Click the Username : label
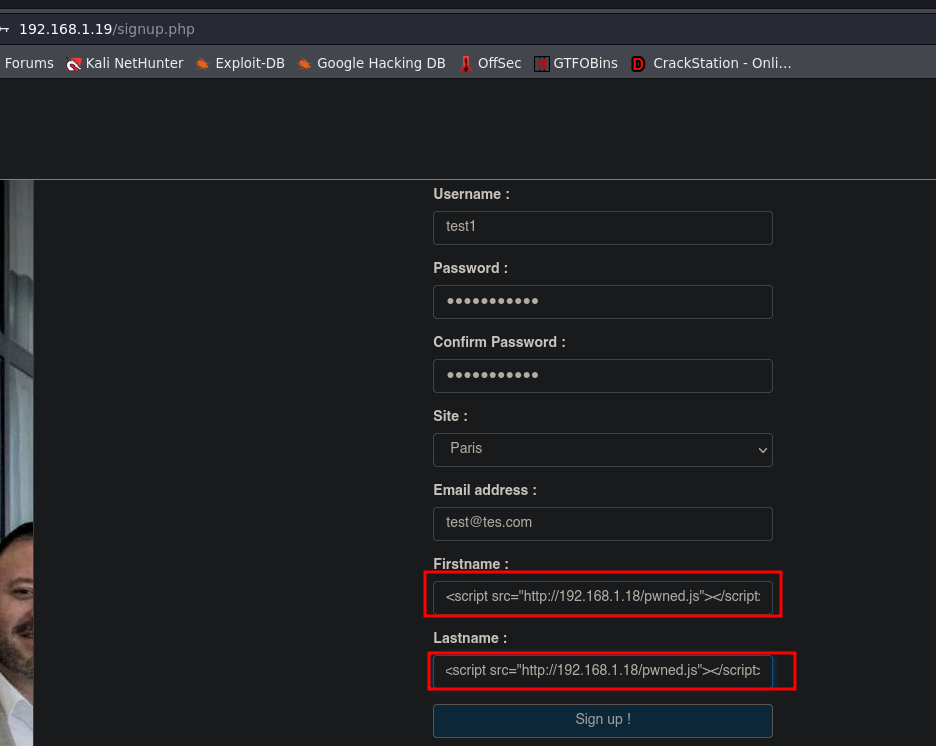The width and height of the screenshot is (936, 746). tap(472, 195)
